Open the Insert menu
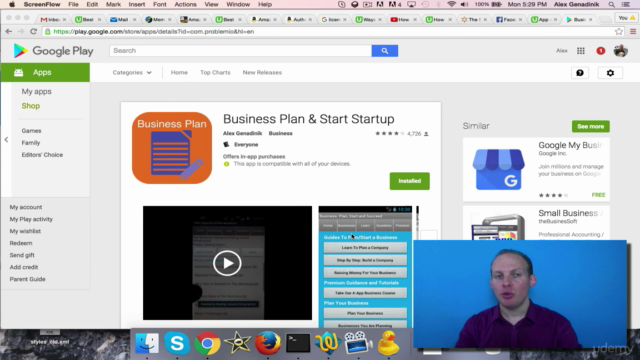Image resolution: width=640 pixels, height=360 pixels. tap(137, 4)
